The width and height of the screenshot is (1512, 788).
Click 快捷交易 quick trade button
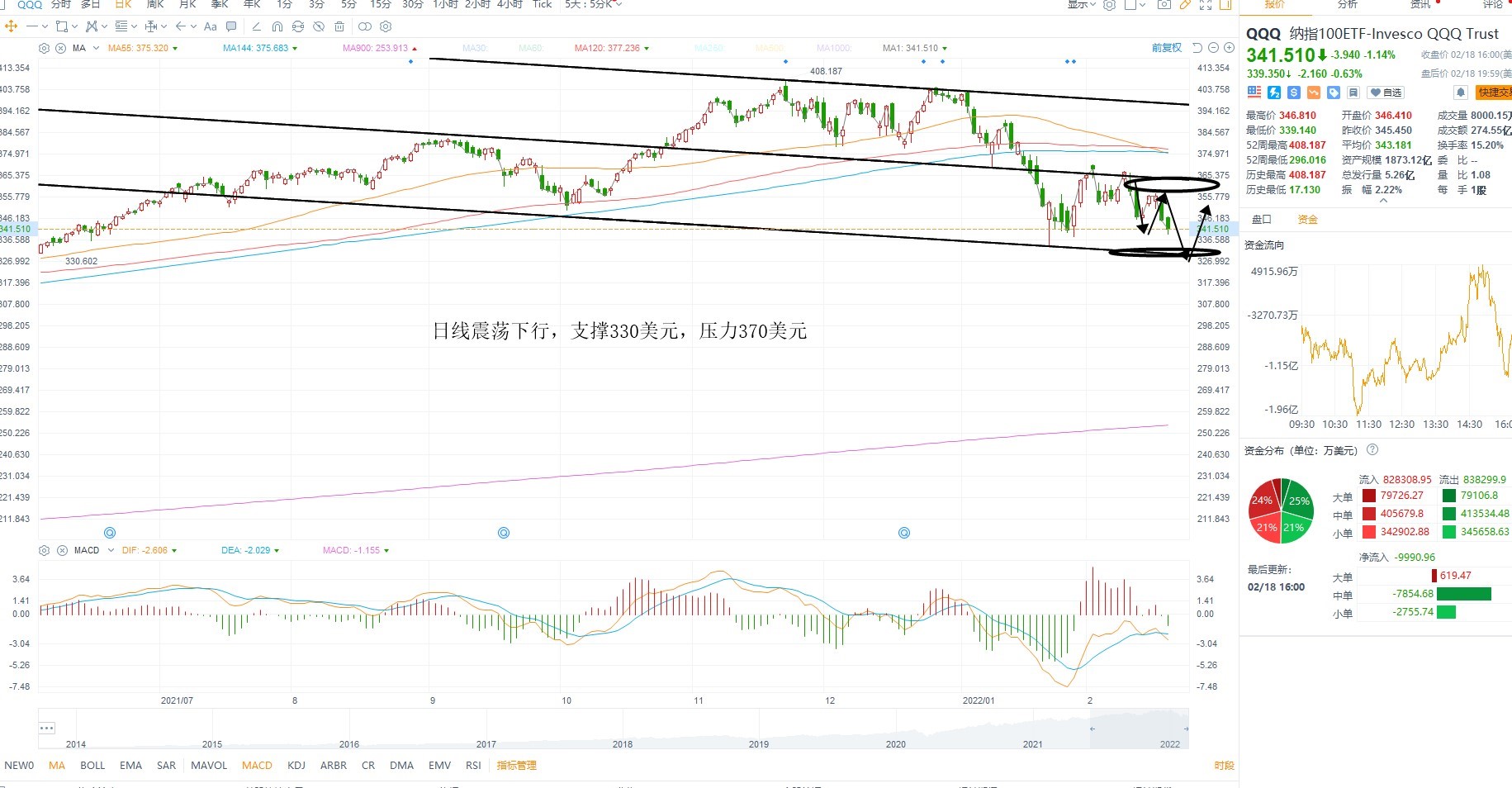(1495, 93)
